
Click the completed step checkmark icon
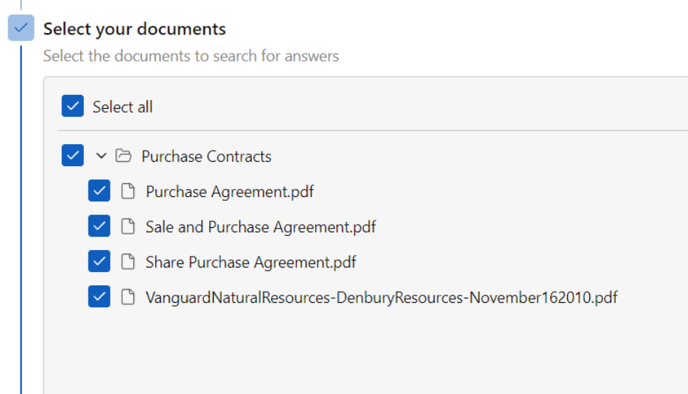pos(21,28)
